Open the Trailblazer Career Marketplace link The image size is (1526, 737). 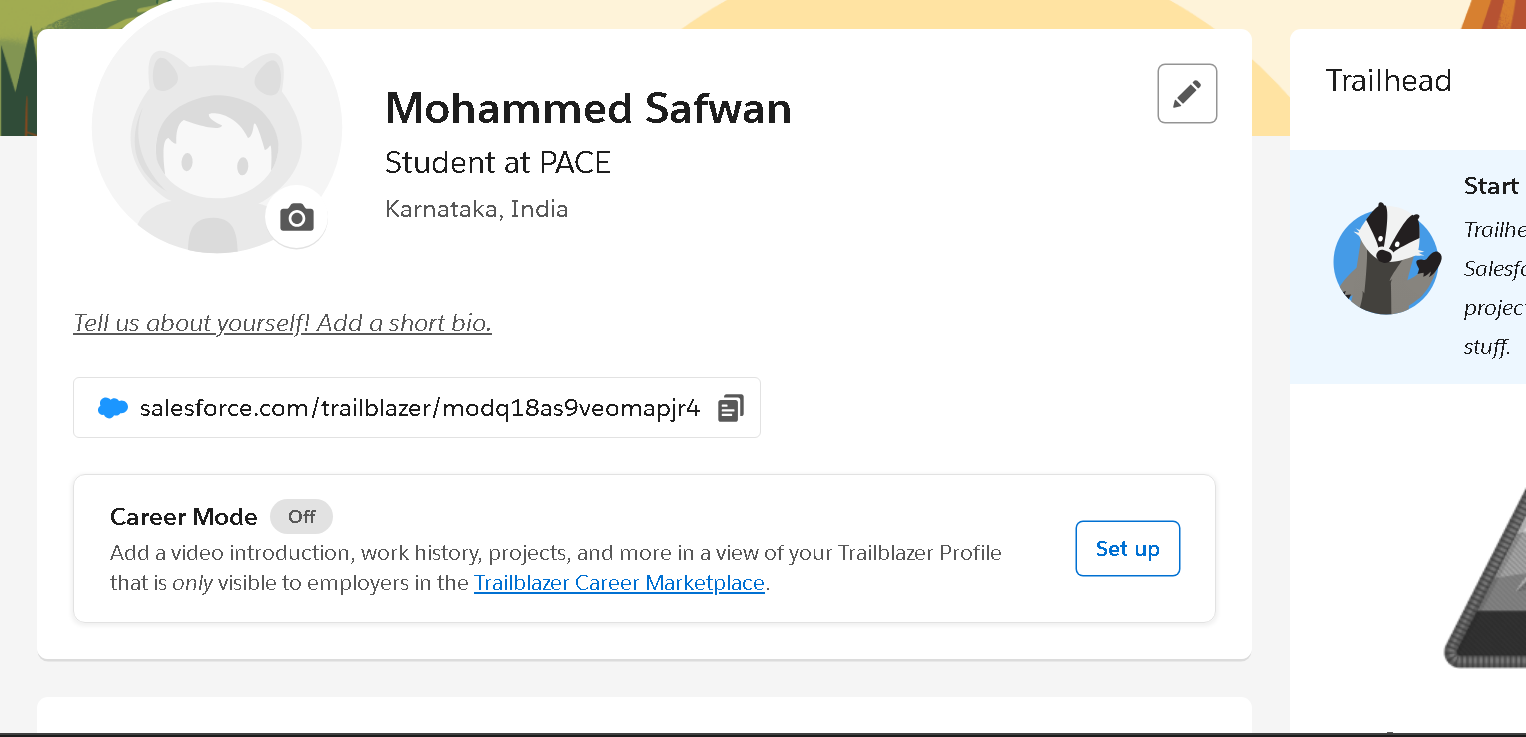pyautogui.click(x=619, y=582)
